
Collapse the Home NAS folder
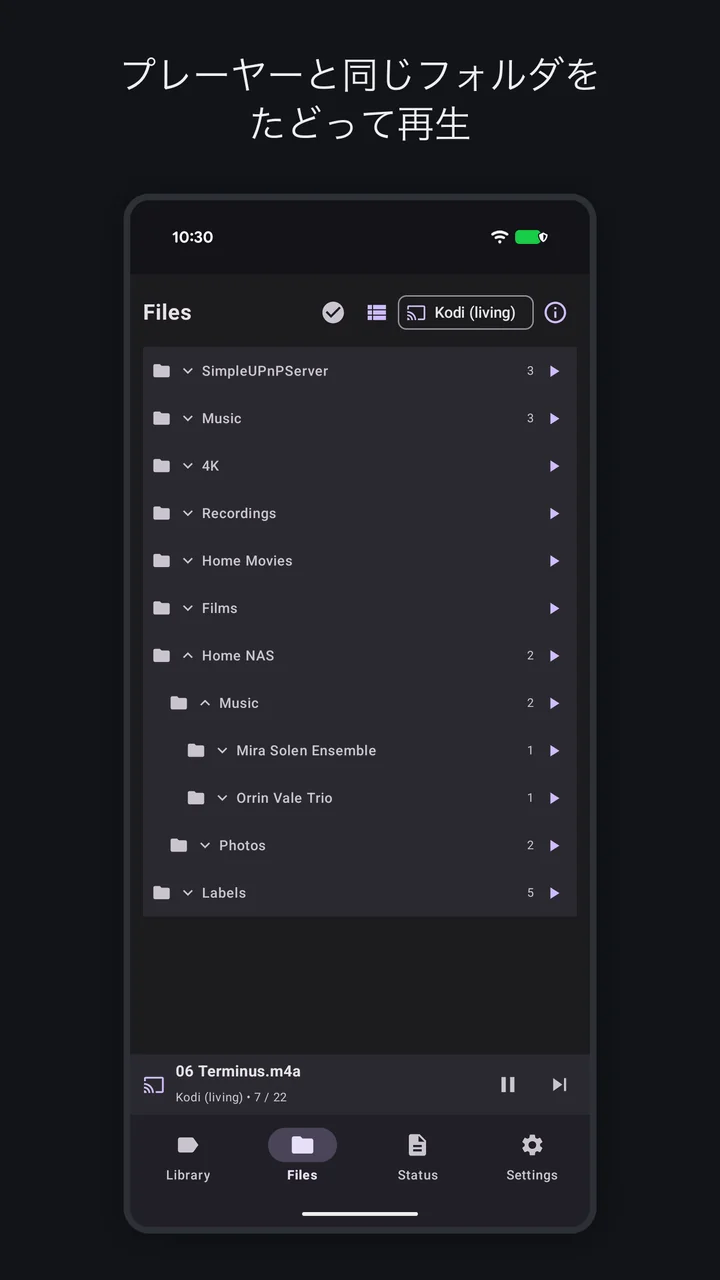pos(188,656)
